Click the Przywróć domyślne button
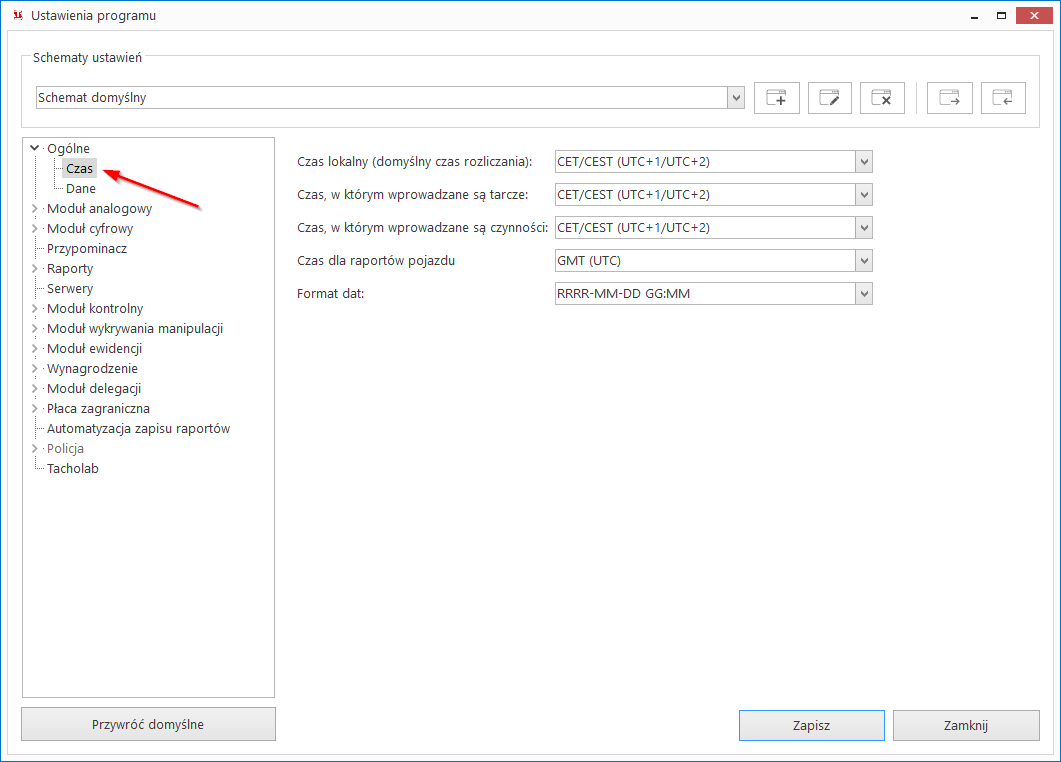The width and height of the screenshot is (1061, 762). 148,725
